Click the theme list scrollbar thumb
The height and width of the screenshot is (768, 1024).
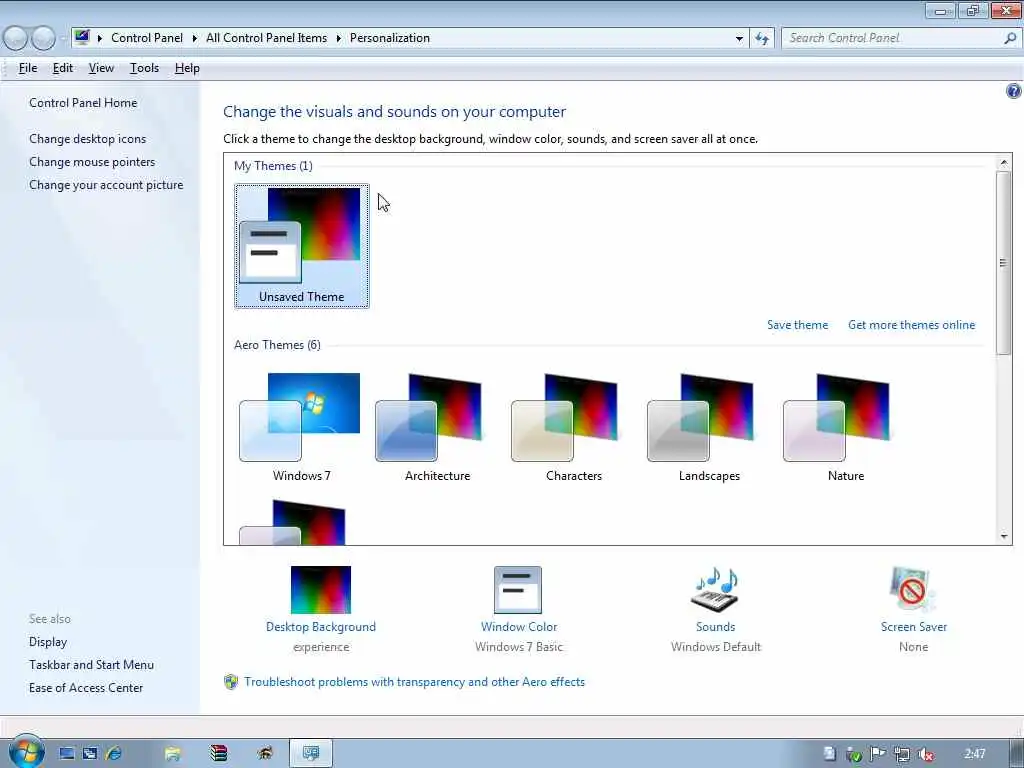[1003, 263]
